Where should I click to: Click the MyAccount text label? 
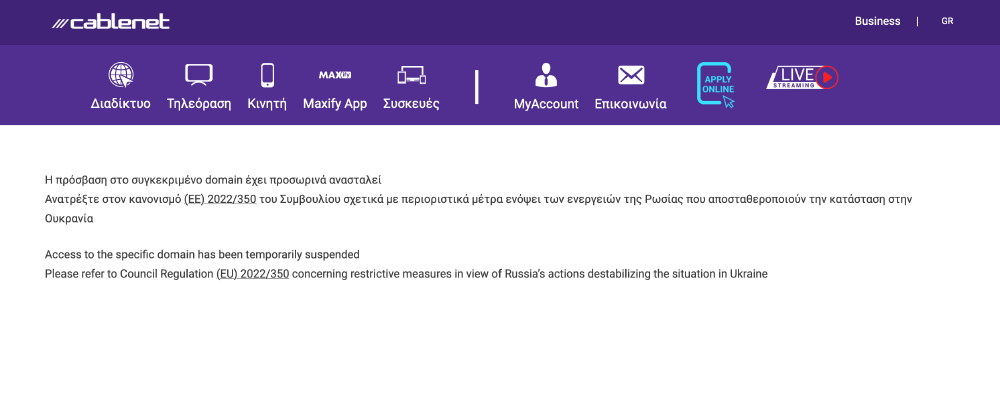pos(546,104)
